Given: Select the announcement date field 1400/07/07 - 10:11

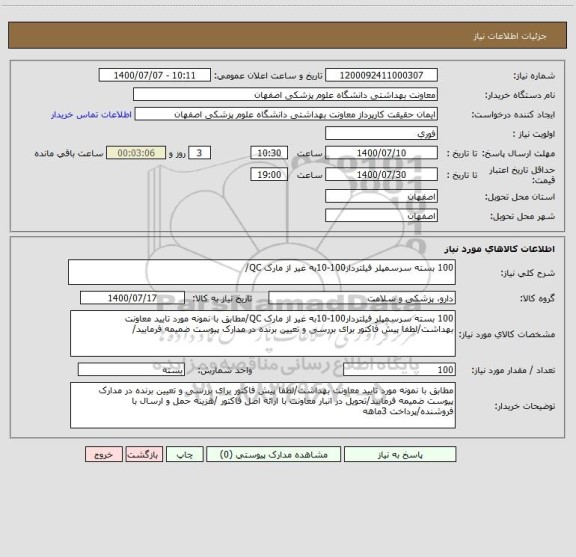Looking at the screenshot, I should click(x=155, y=75).
